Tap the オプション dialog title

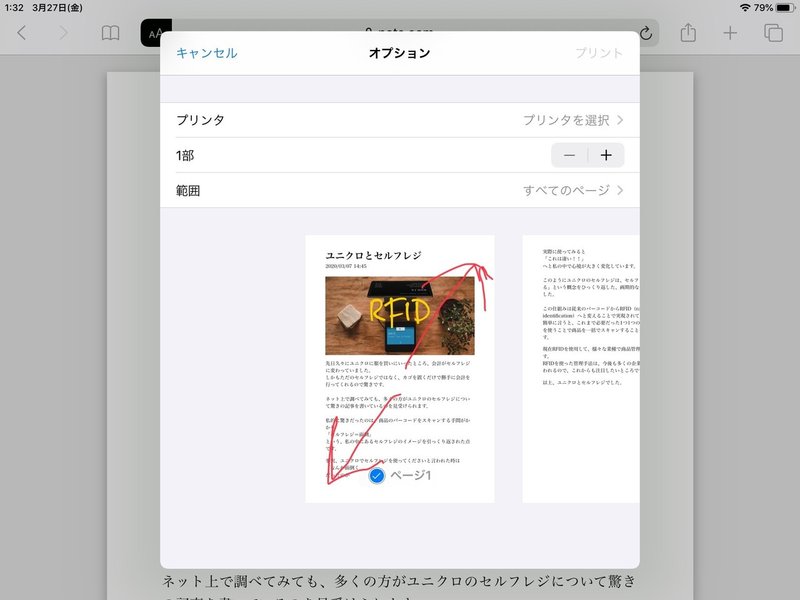[x=399, y=53]
